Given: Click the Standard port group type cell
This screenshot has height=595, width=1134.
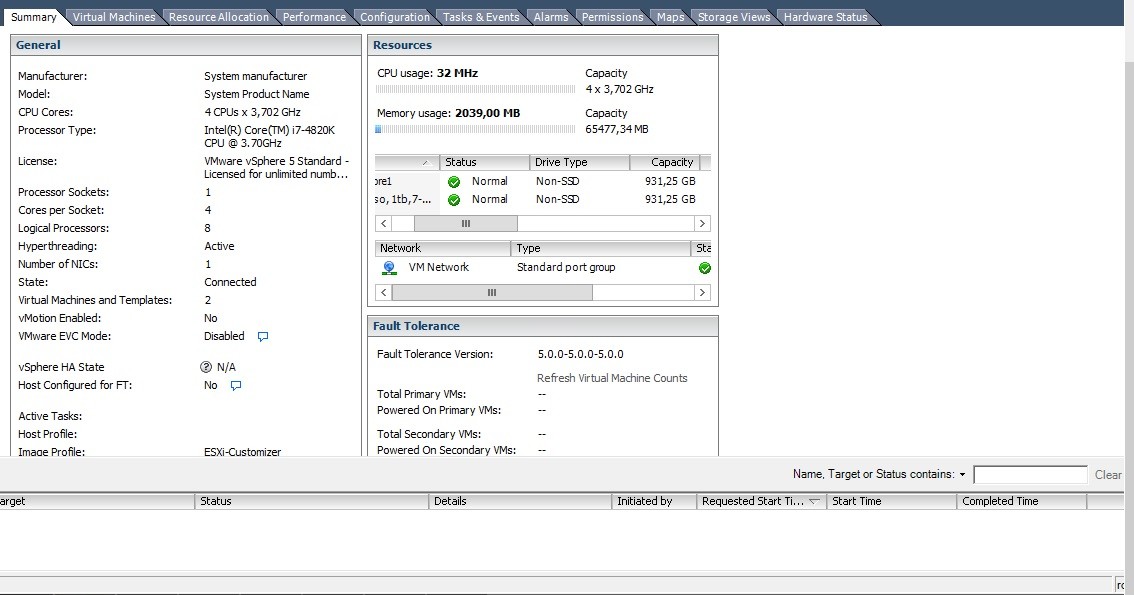Looking at the screenshot, I should [566, 267].
